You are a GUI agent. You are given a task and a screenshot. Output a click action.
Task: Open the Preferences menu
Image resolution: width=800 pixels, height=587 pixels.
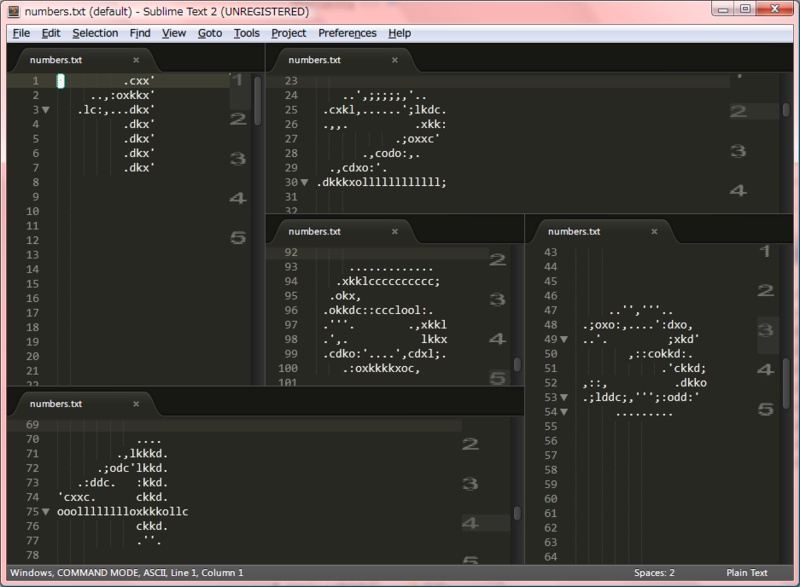coord(347,33)
